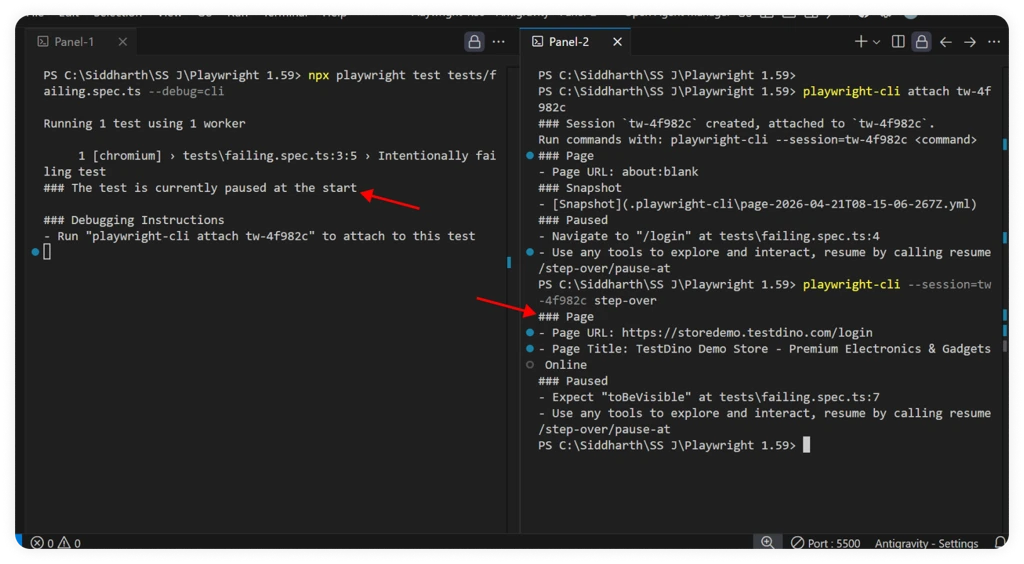Navigate forward with the right arrow icon

coord(970,42)
